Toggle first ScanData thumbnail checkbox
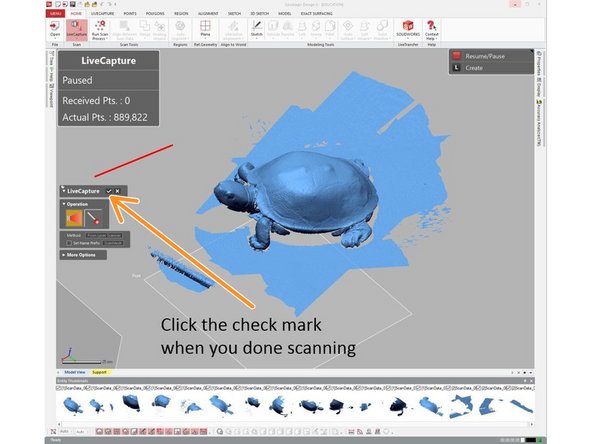This screenshot has width=592, height=444. 59,388
